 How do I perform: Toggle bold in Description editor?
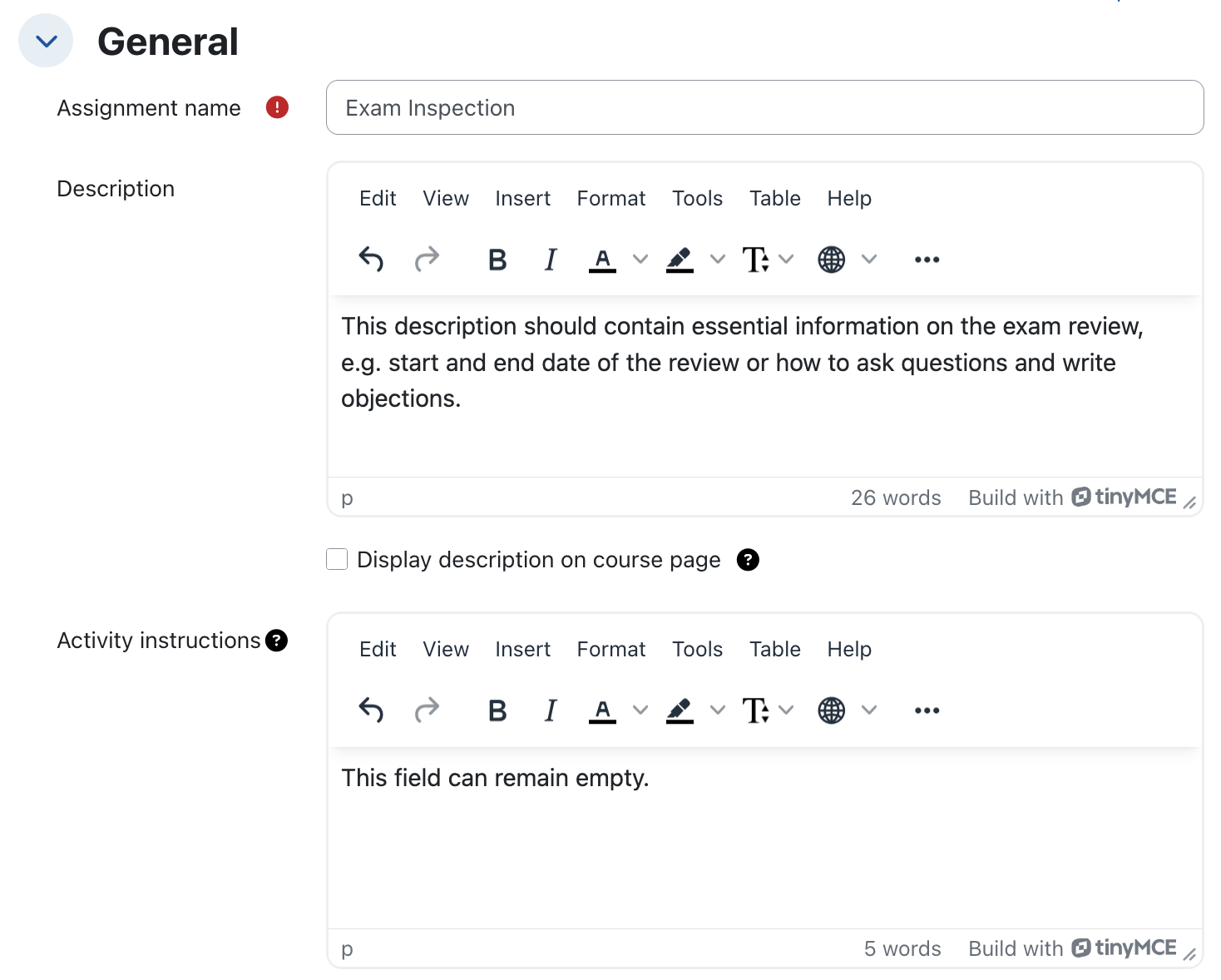(x=497, y=260)
